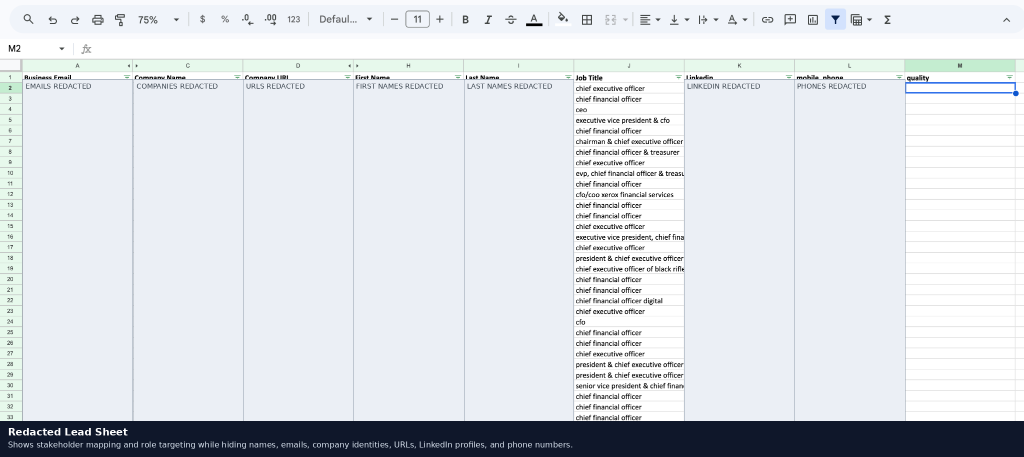The image size is (1024, 457).
Task: Open filter on Last Name header
Action: click(568, 77)
